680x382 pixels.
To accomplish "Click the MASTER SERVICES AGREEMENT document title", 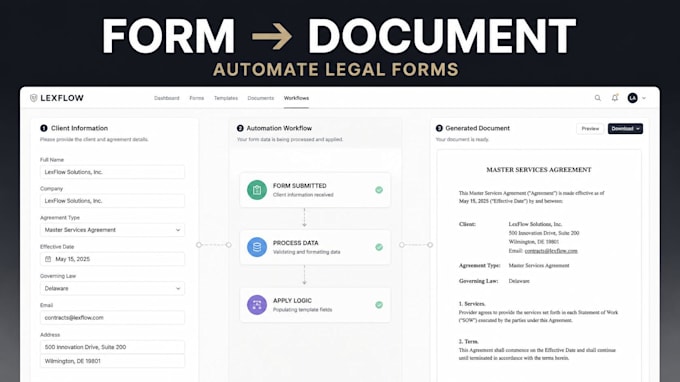I will [539, 170].
